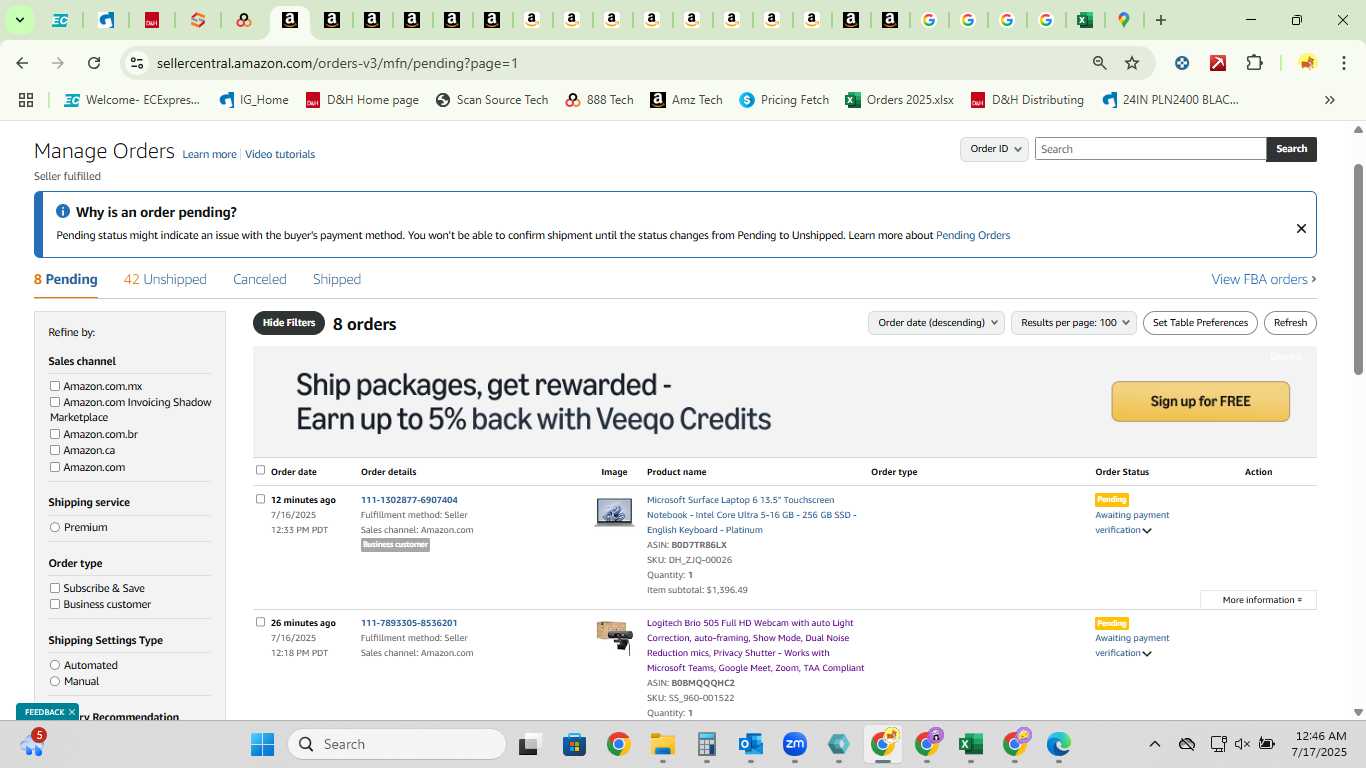This screenshot has height=768, width=1366.
Task: Check the Amazon.com.mx sales channel
Action: [55, 386]
